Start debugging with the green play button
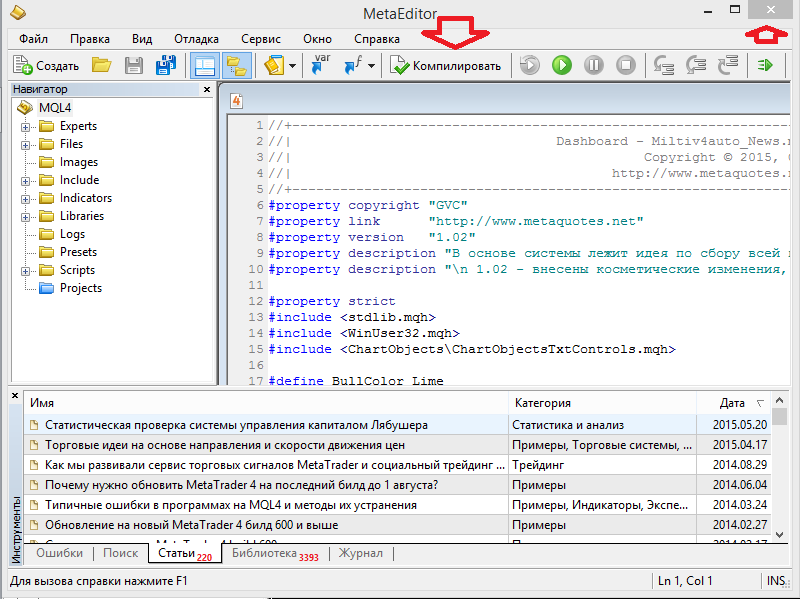The height and width of the screenshot is (599, 800). [562, 65]
